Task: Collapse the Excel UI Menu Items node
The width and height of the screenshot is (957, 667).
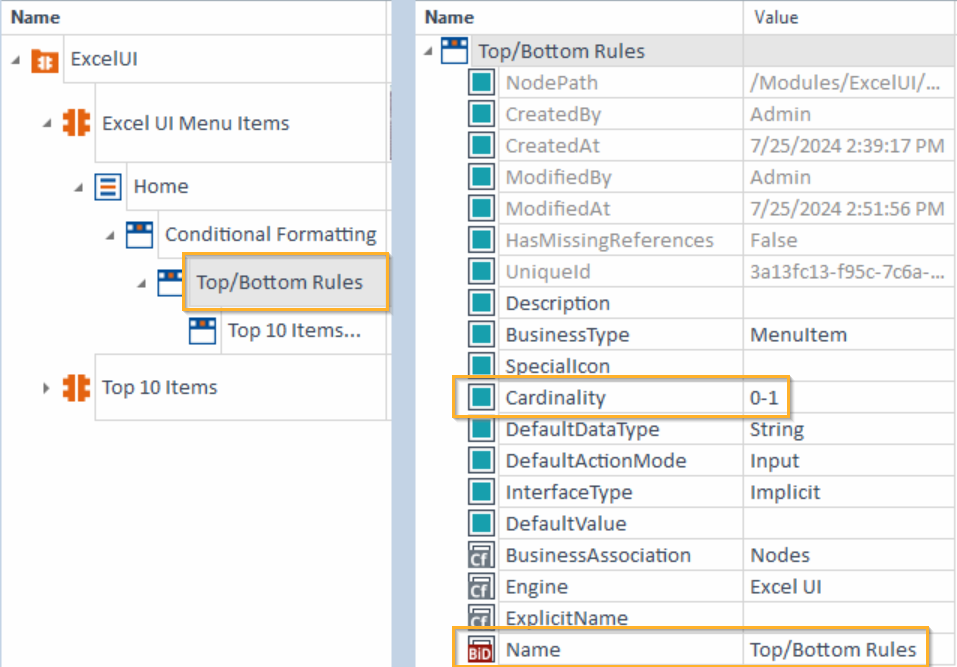Action: click(x=46, y=124)
